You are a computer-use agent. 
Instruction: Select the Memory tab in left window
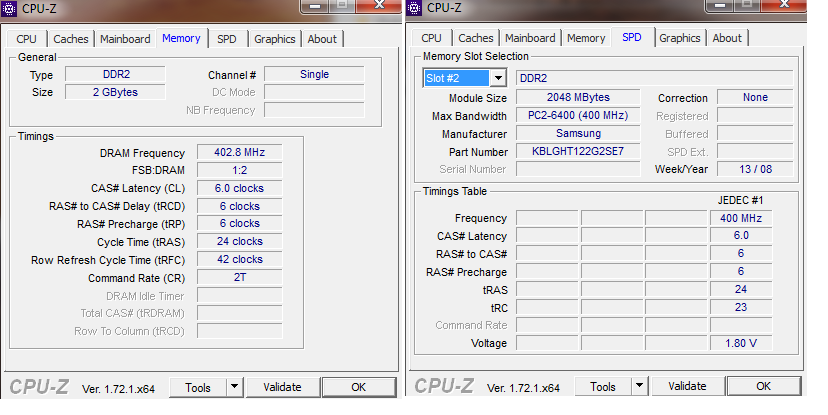point(181,38)
